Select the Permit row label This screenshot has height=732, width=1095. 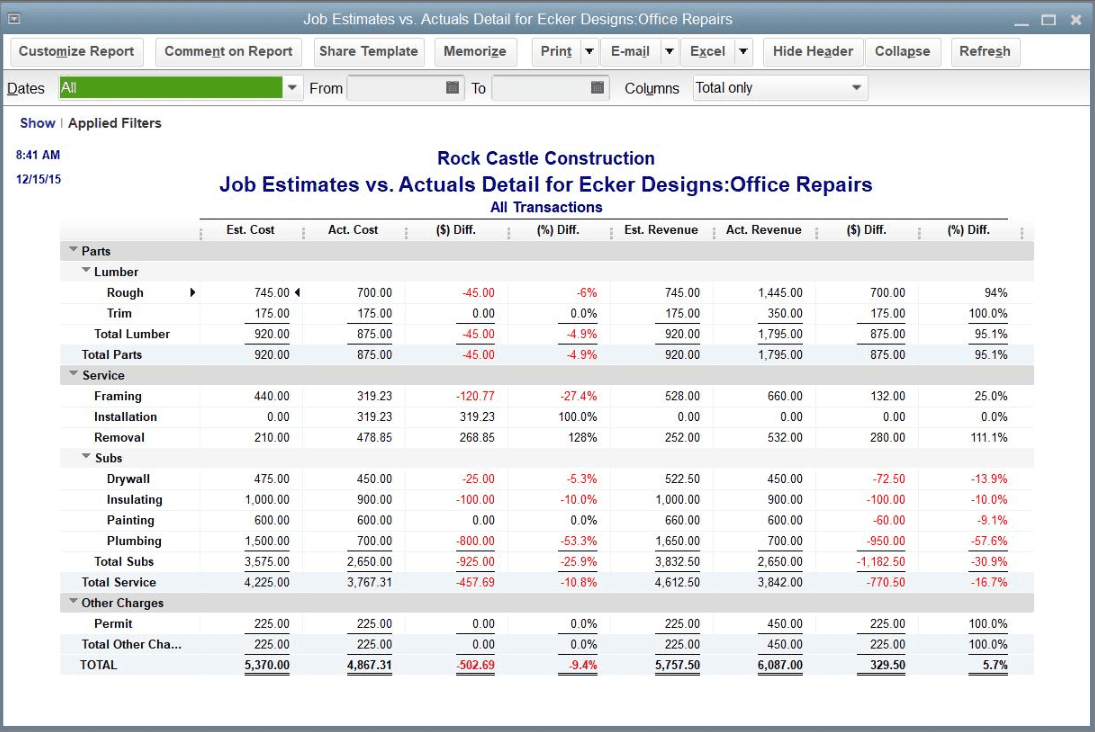[x=113, y=624]
